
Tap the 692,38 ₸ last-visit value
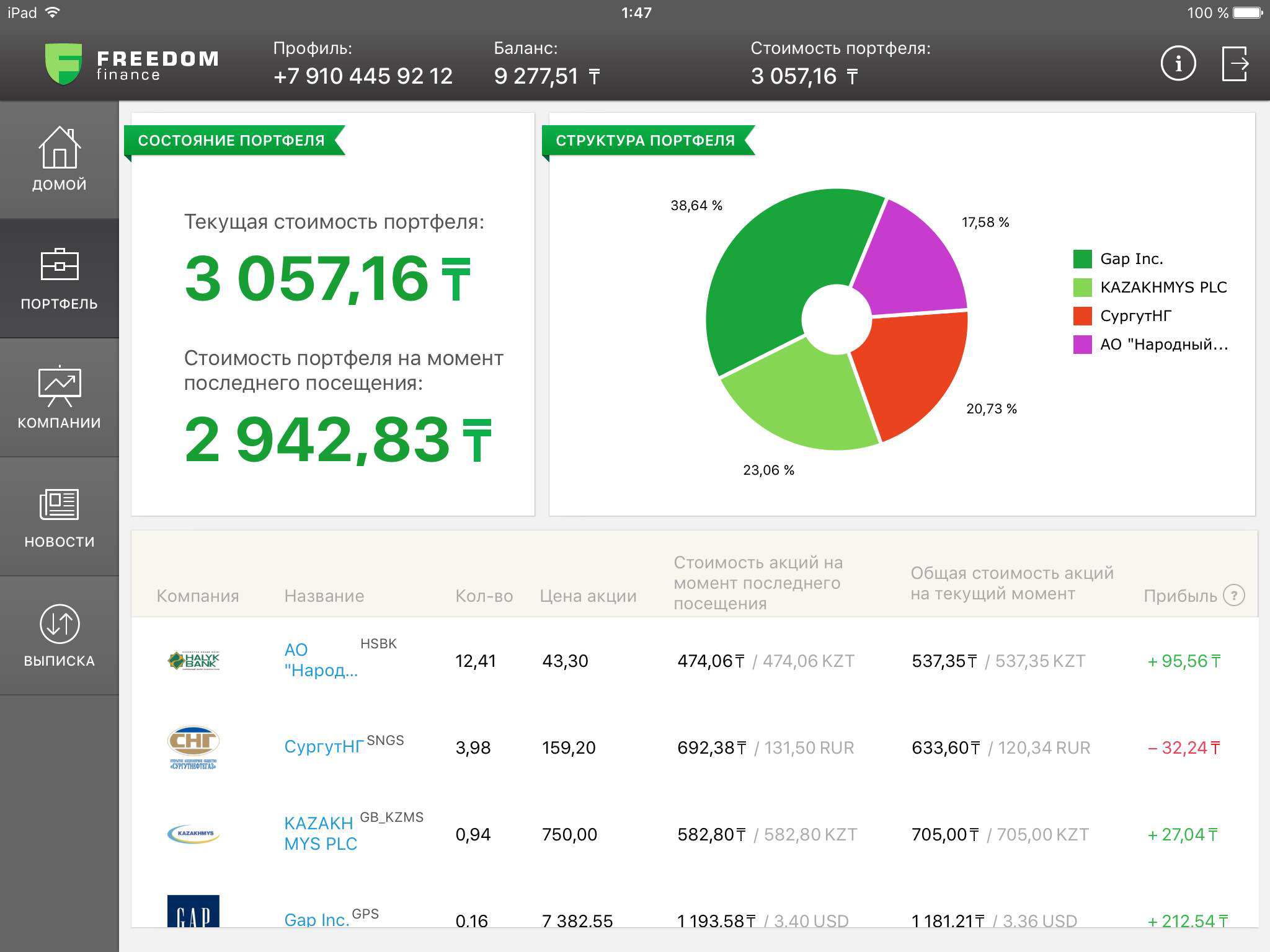712,748
